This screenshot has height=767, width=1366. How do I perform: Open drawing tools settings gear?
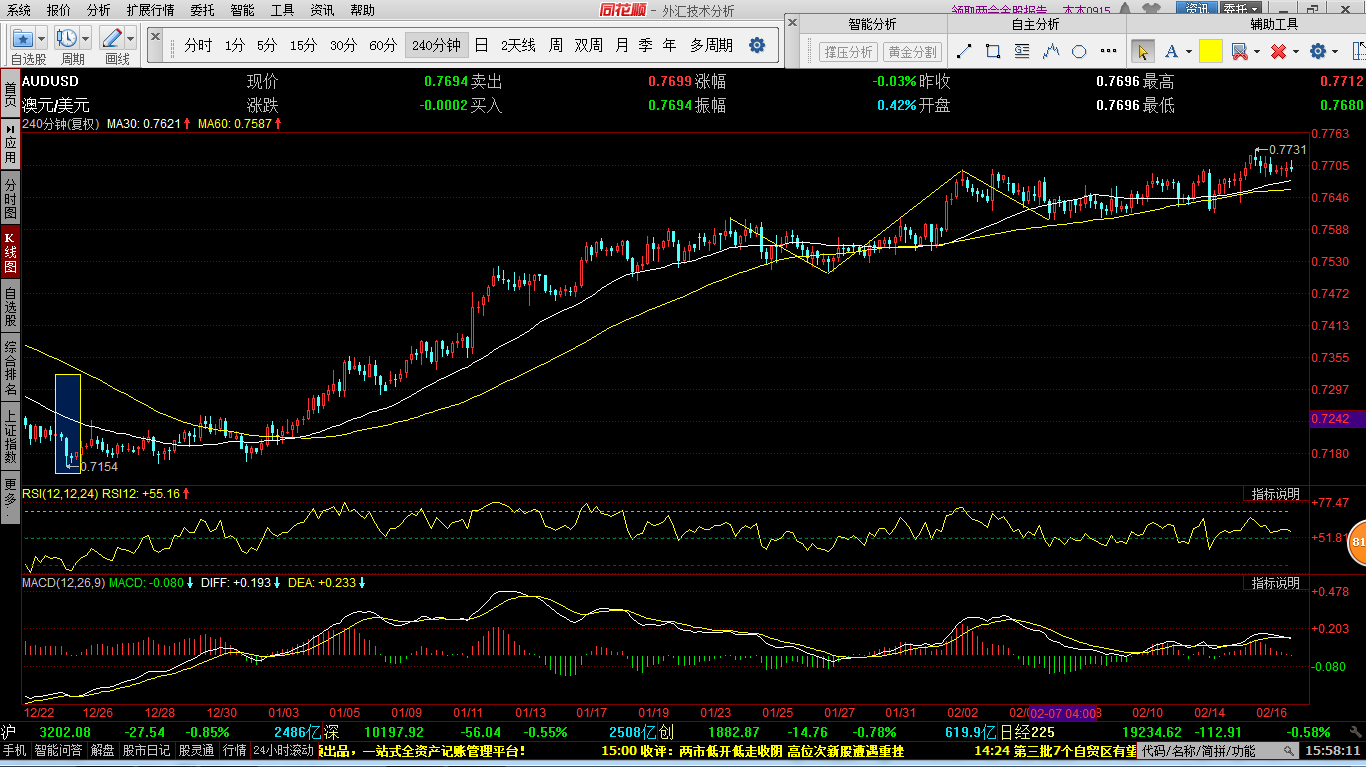coord(1318,52)
